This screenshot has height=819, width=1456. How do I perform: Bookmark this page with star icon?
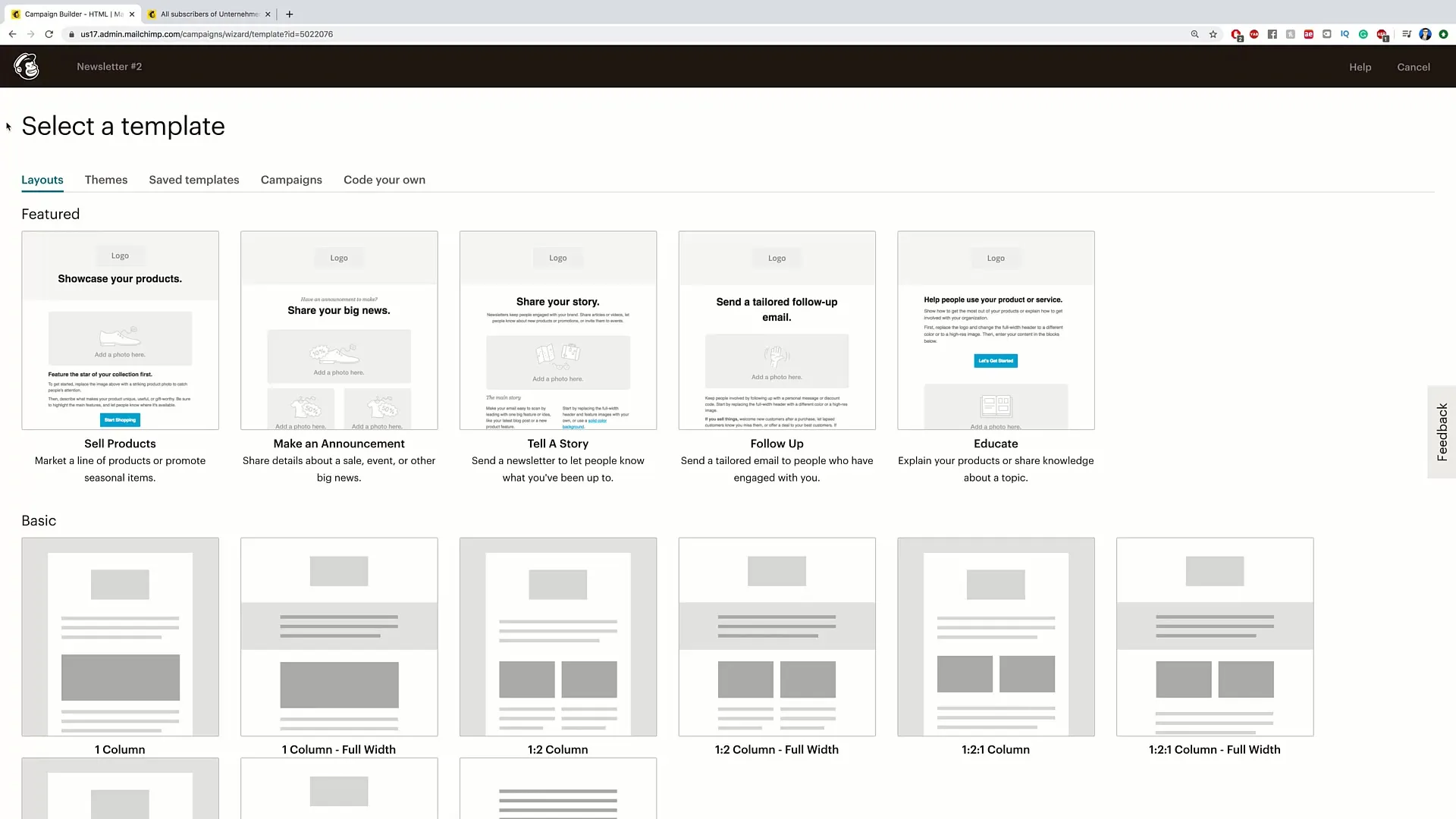1213,34
